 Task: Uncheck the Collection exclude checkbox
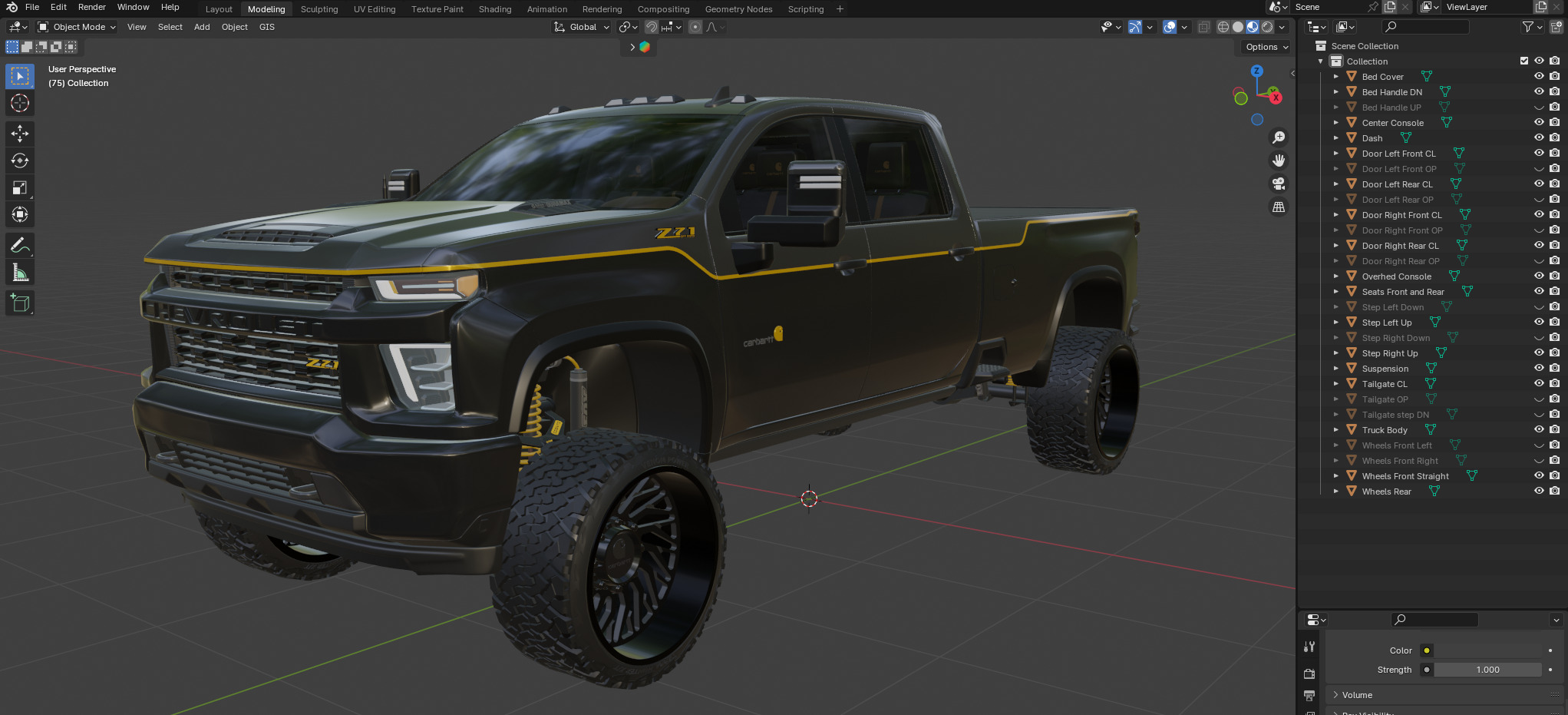pyautogui.click(x=1524, y=61)
